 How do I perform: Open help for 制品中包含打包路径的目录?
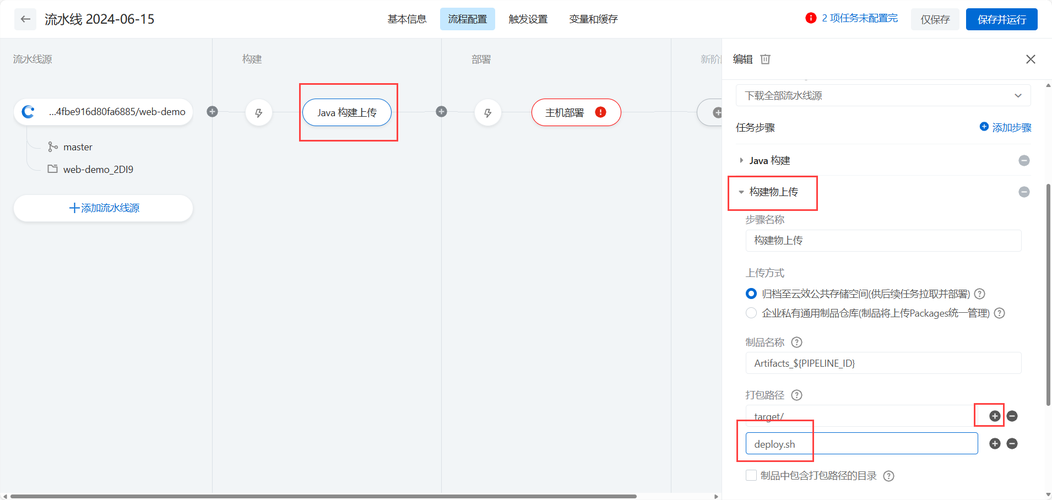(889, 476)
